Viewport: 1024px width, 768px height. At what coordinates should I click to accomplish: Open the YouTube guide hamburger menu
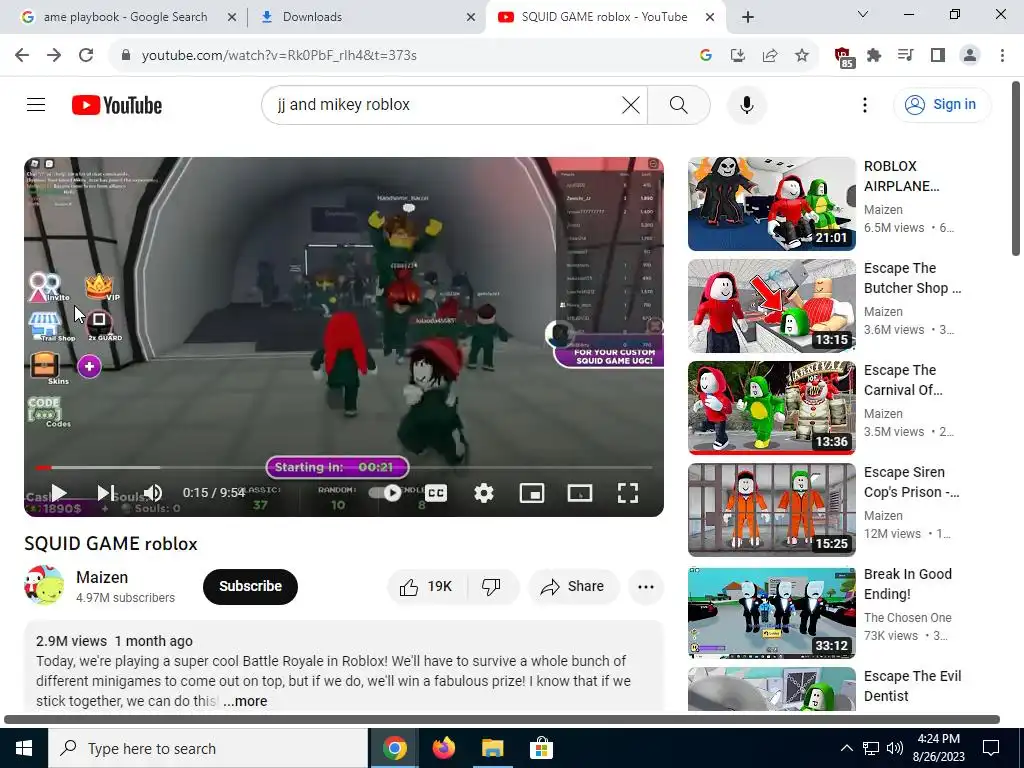(x=36, y=104)
